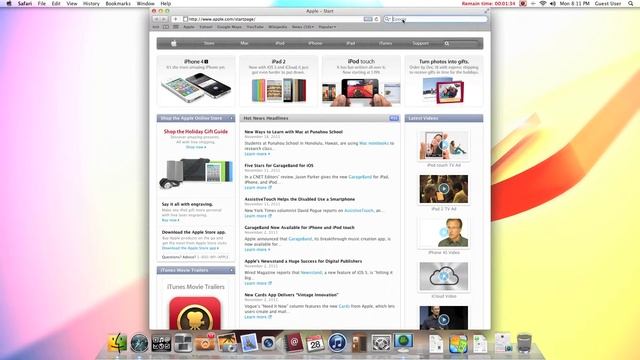Open iCal calendar showing 28 in Dock

(315, 343)
